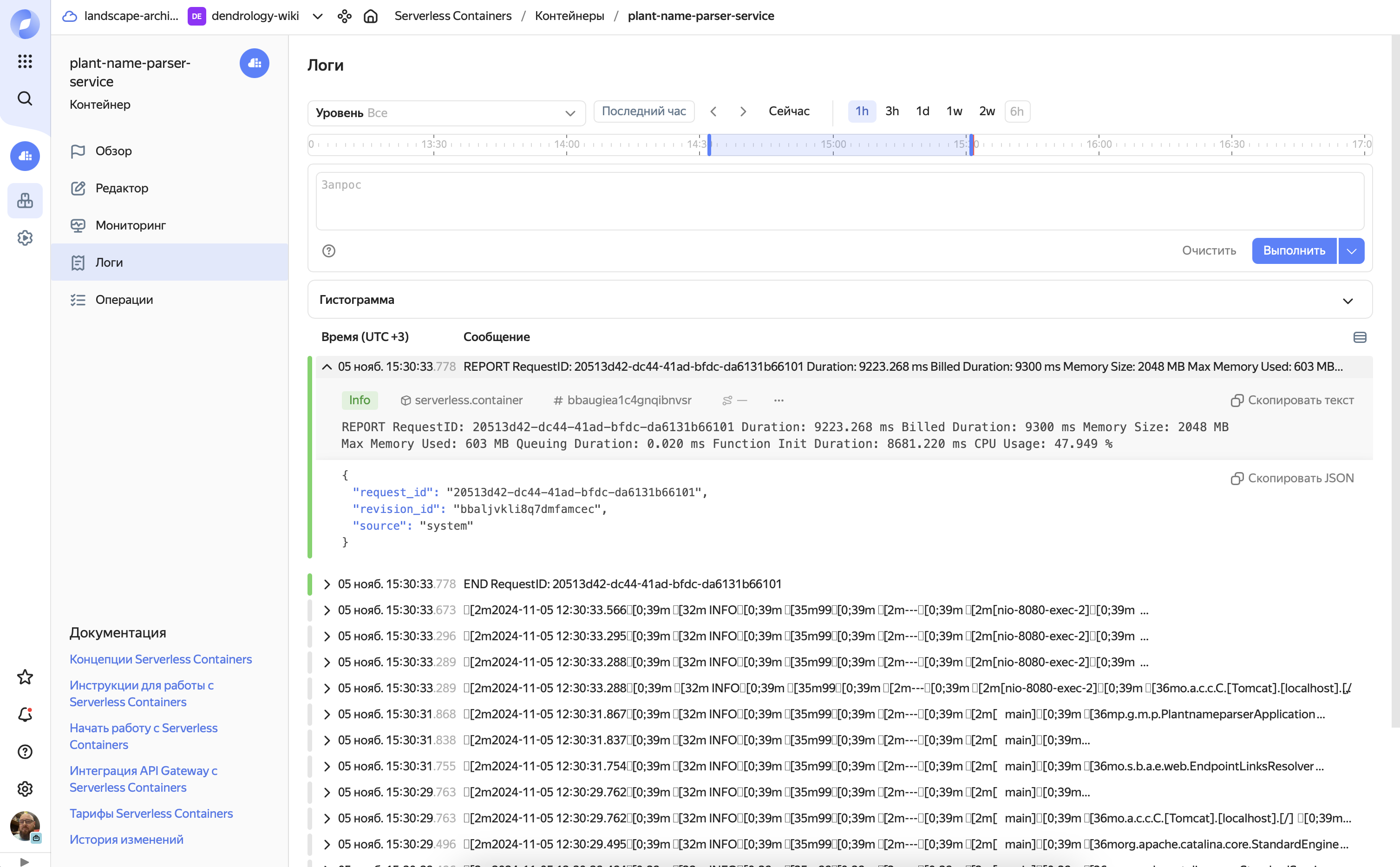1400x867 pixels.
Task: Open the gear-shaped service icon in rail
Action: 25,238
